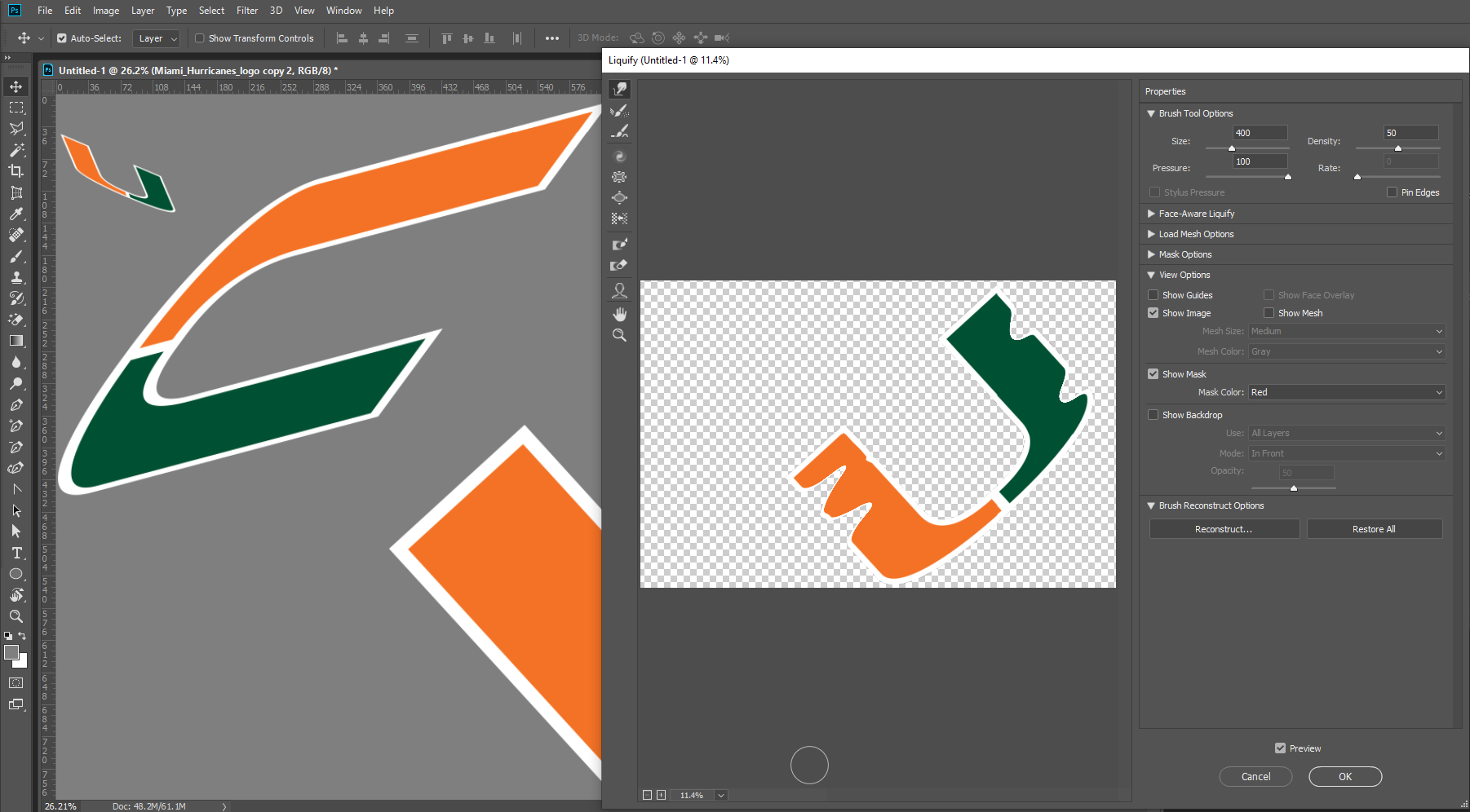Open the Filter menu
This screenshot has width=1470, height=812.
[x=247, y=11]
